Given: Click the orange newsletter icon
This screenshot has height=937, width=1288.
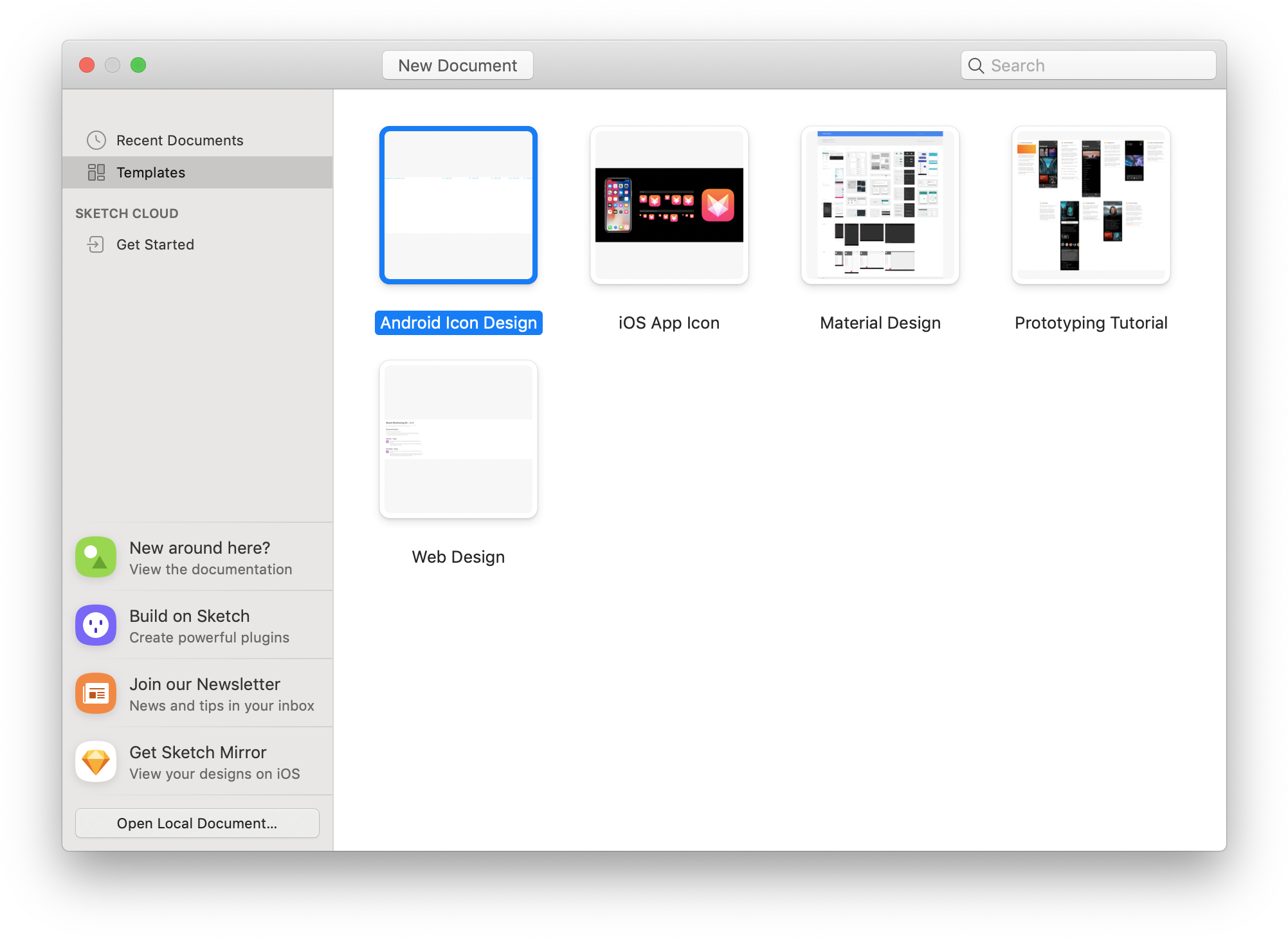Looking at the screenshot, I should [x=96, y=693].
